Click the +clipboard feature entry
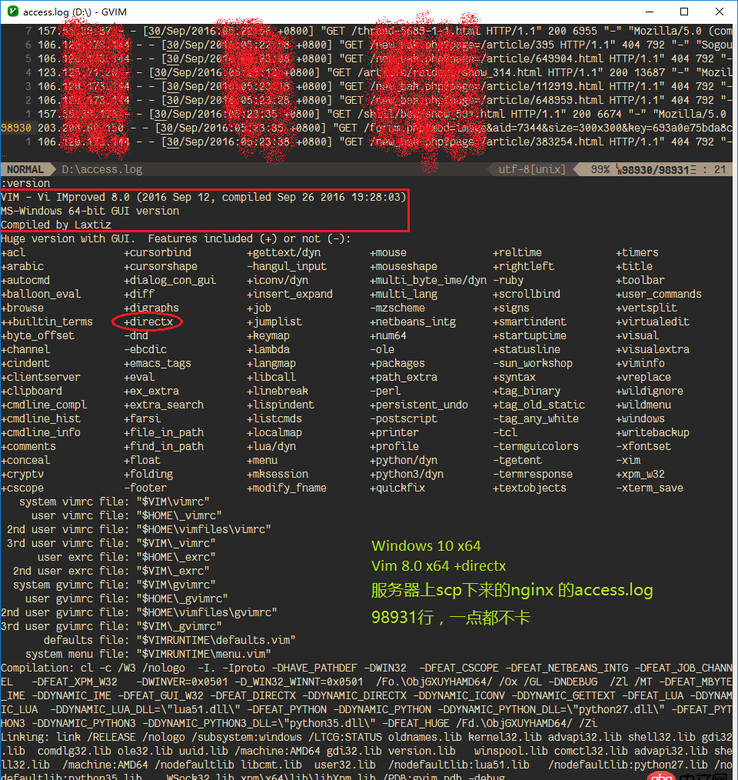738x780 pixels. click(32, 391)
